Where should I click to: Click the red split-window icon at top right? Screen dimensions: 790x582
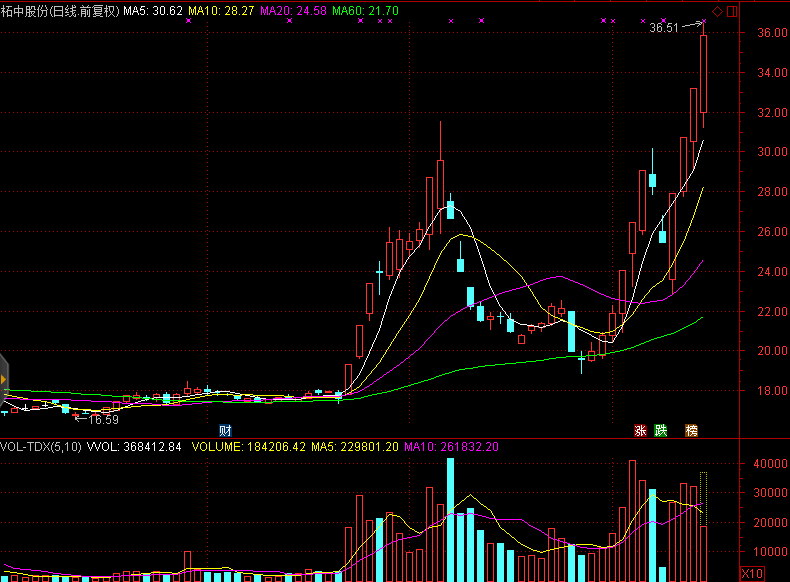[x=731, y=11]
